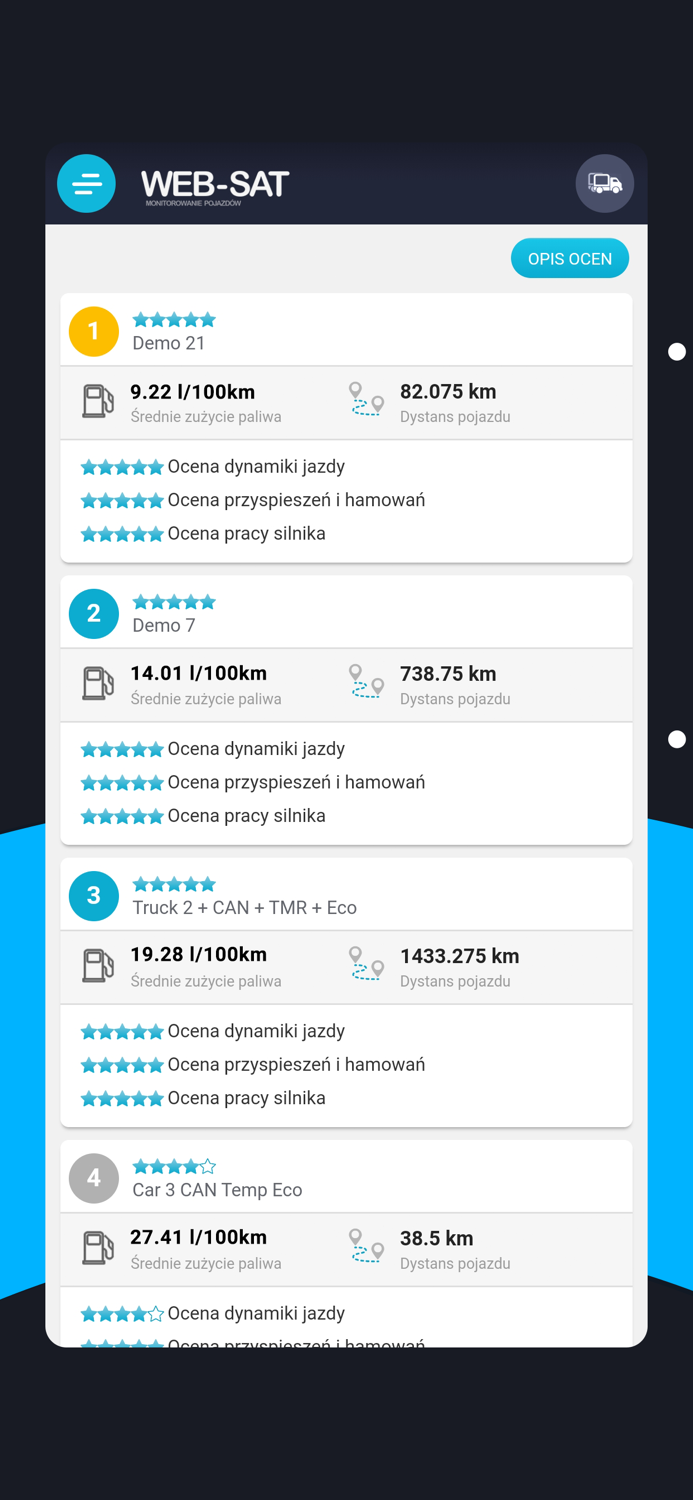Expand the Demo 21 vehicle card
693x1500 pixels.
(346, 331)
